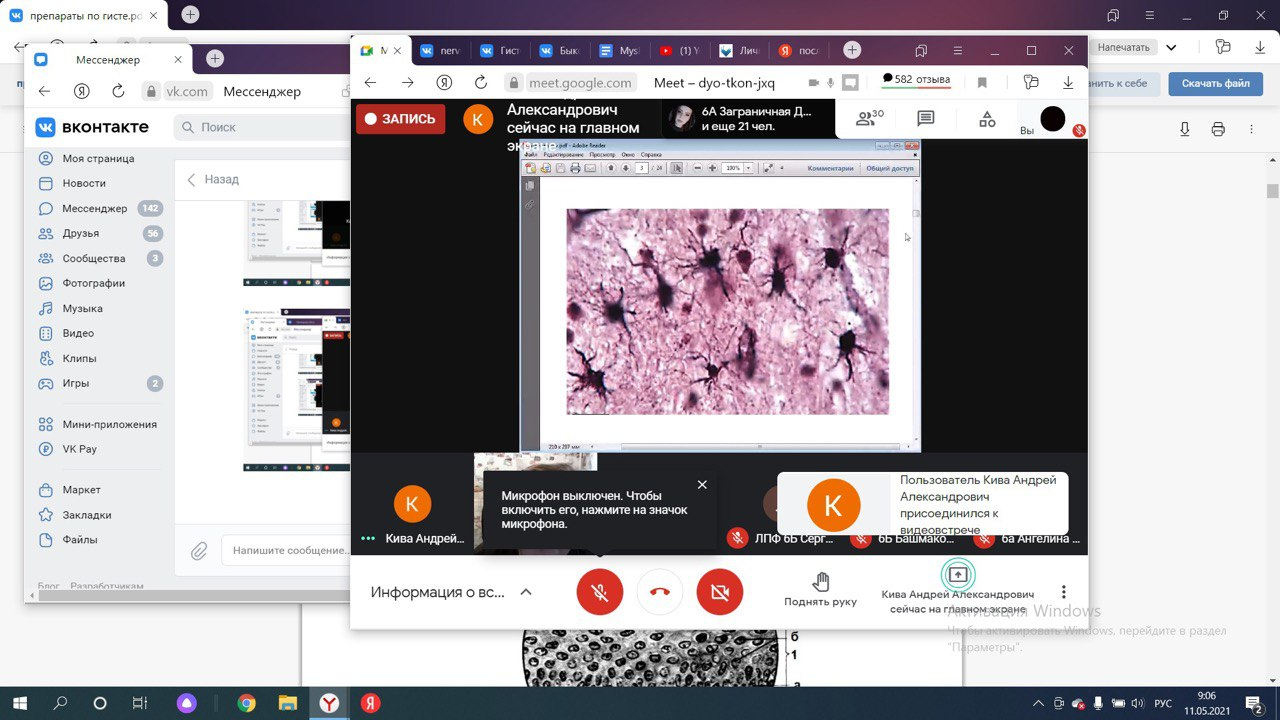This screenshot has height=720, width=1280.
Task: Click the Yandex home icon in Meet window
Action: coord(444,83)
